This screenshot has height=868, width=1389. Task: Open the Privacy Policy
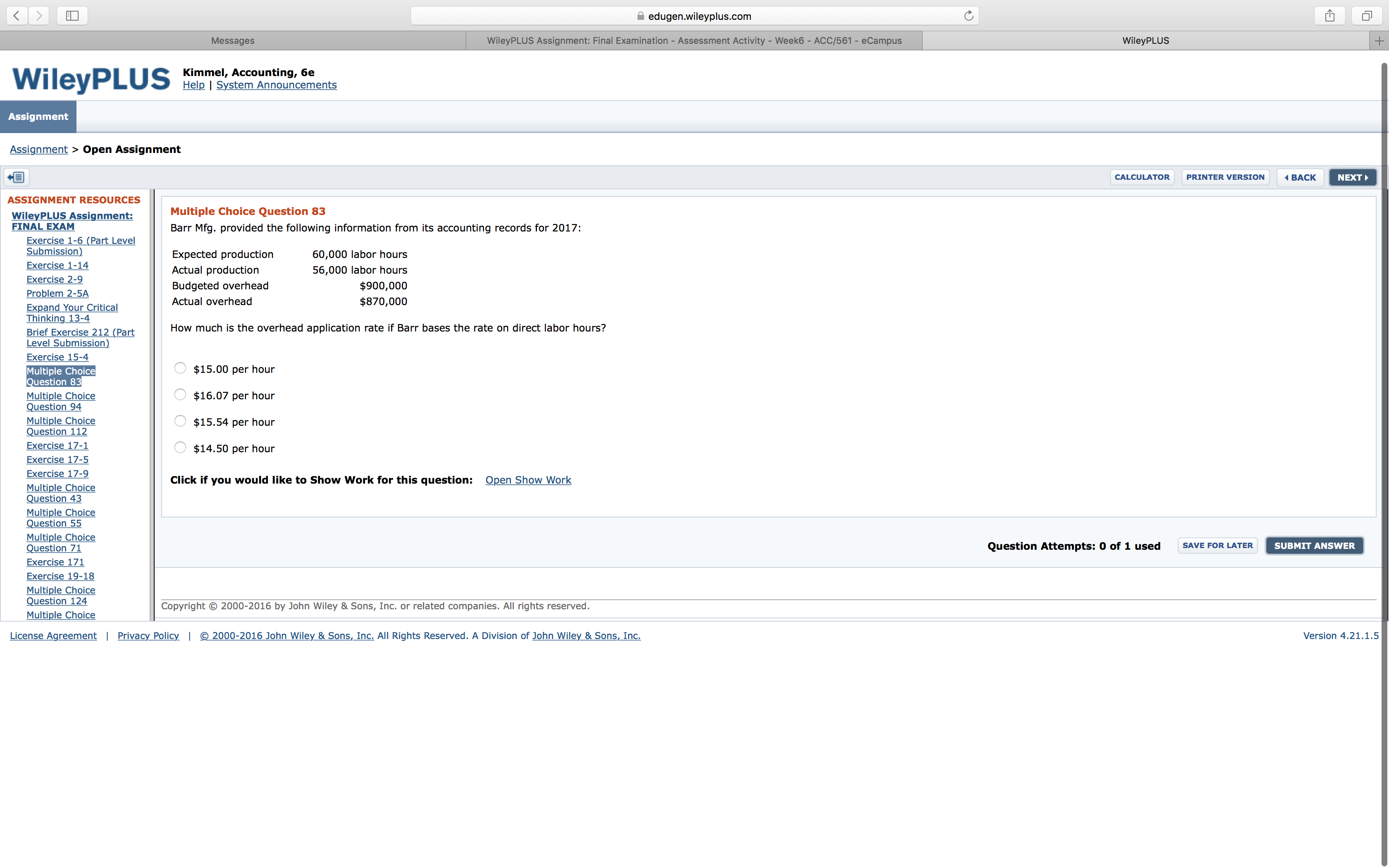pos(148,636)
